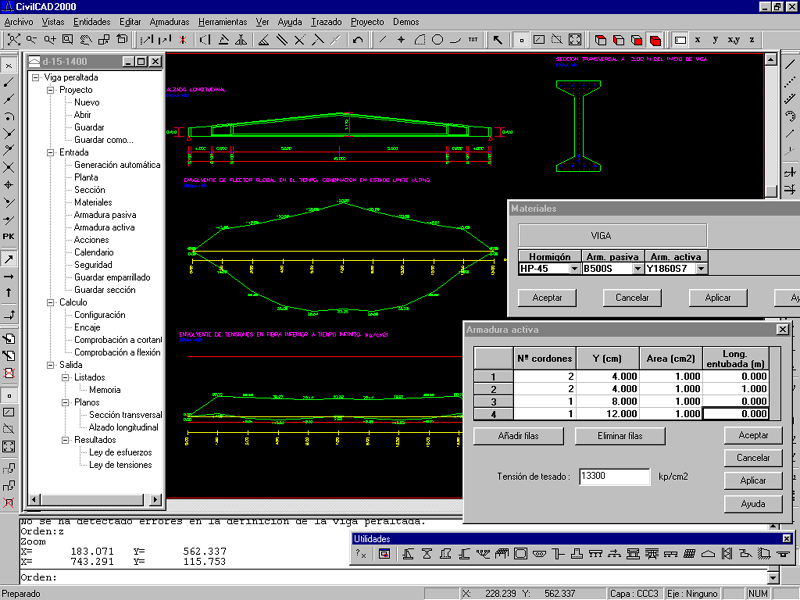
Task: Click the x axis toolbar button
Action: point(697,40)
